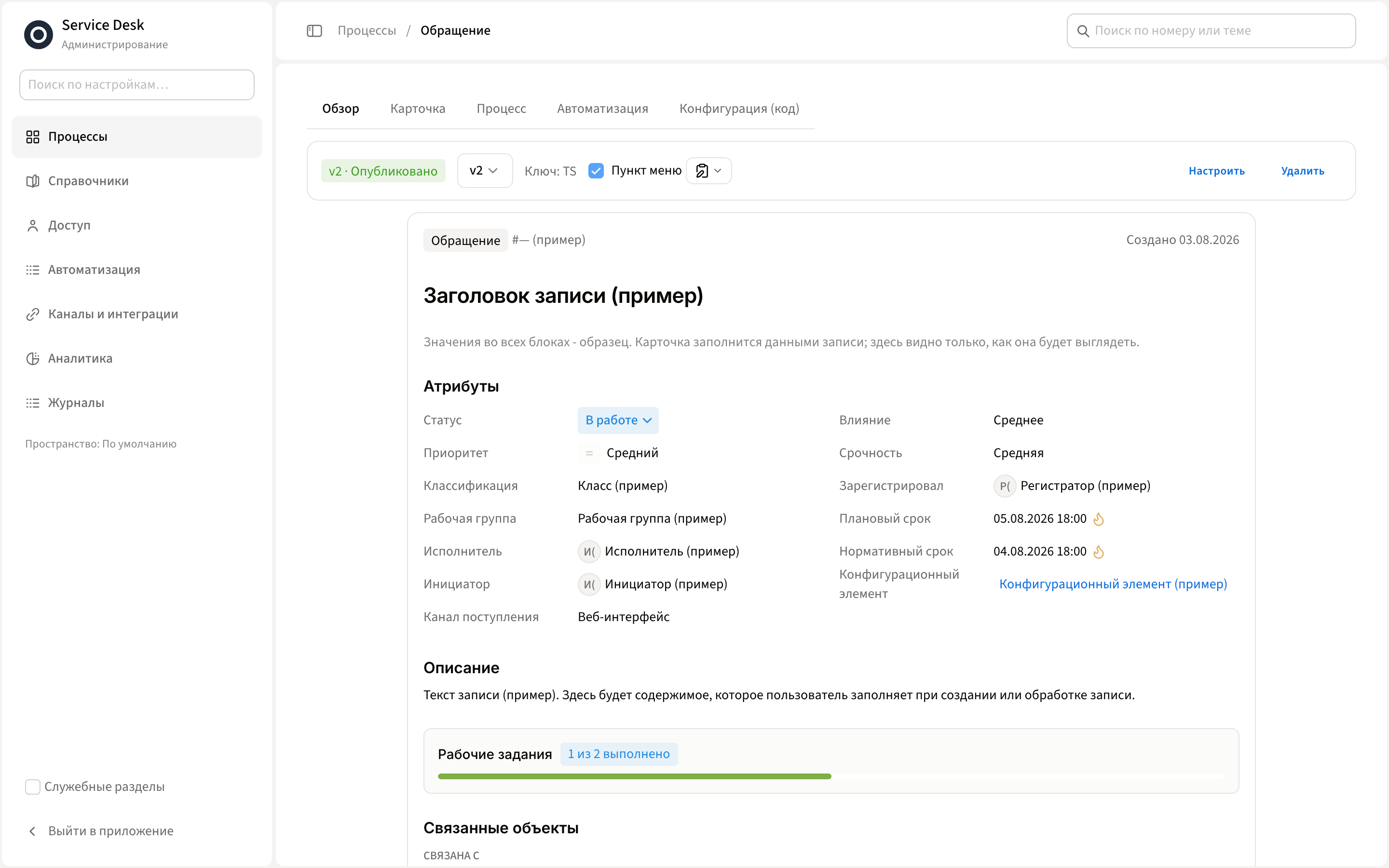Open the Процесс tab
This screenshot has height=868, width=1389.
501,108
